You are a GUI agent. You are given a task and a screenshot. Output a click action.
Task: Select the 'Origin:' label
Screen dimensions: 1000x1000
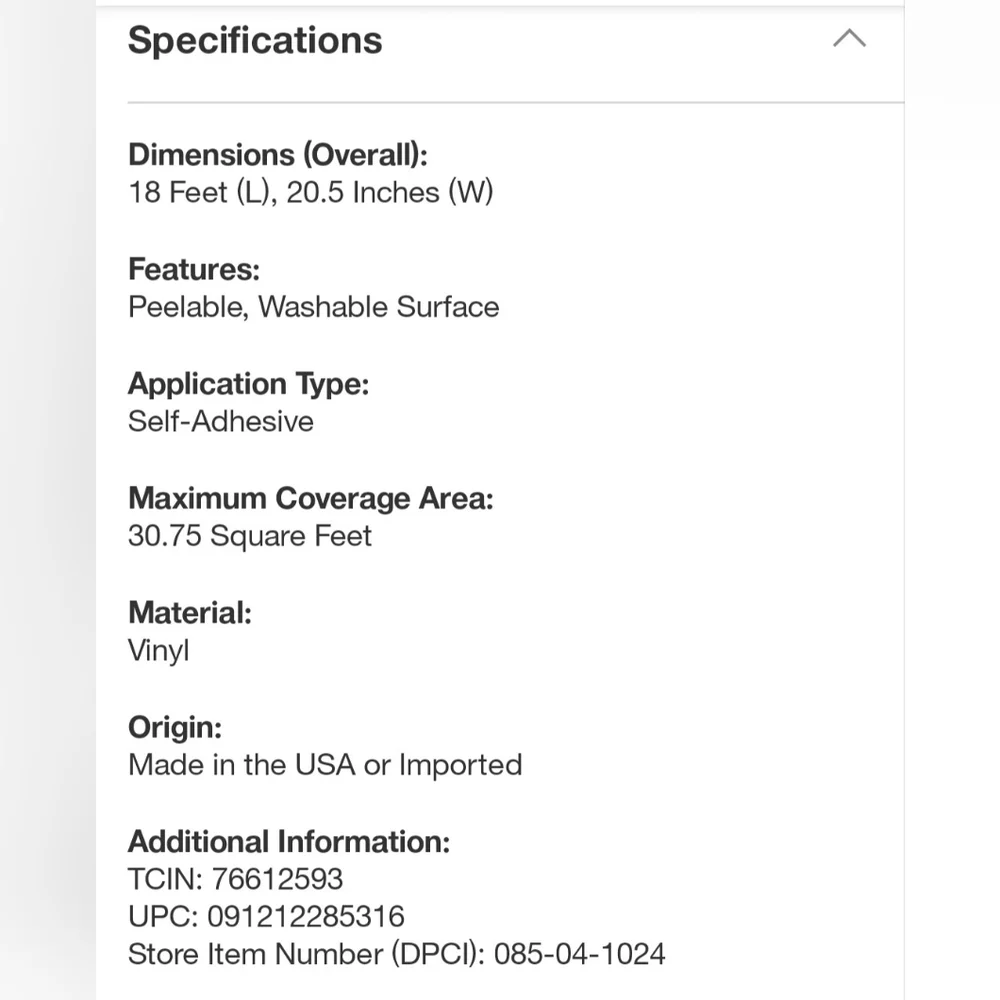tap(175, 727)
